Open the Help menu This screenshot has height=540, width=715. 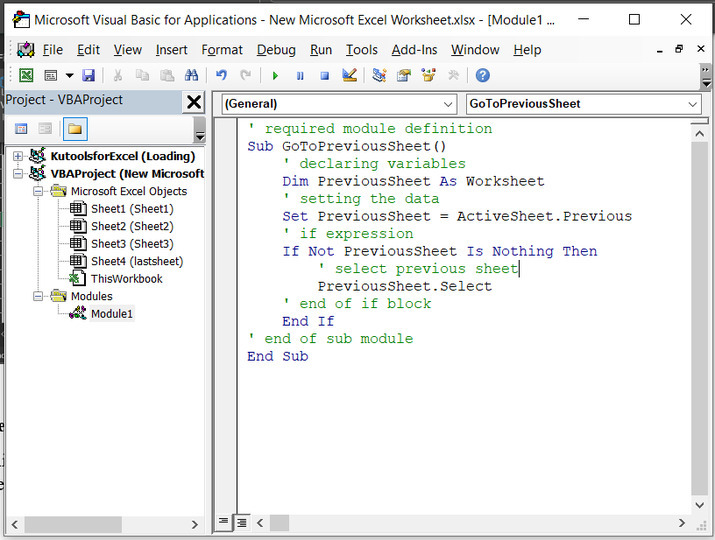tap(527, 50)
